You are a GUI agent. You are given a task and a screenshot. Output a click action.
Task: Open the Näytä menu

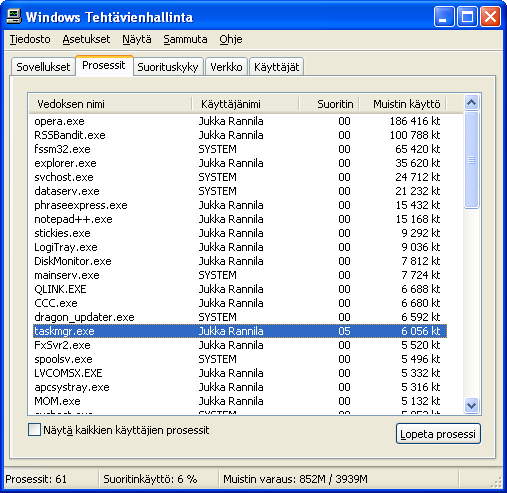coord(137,39)
